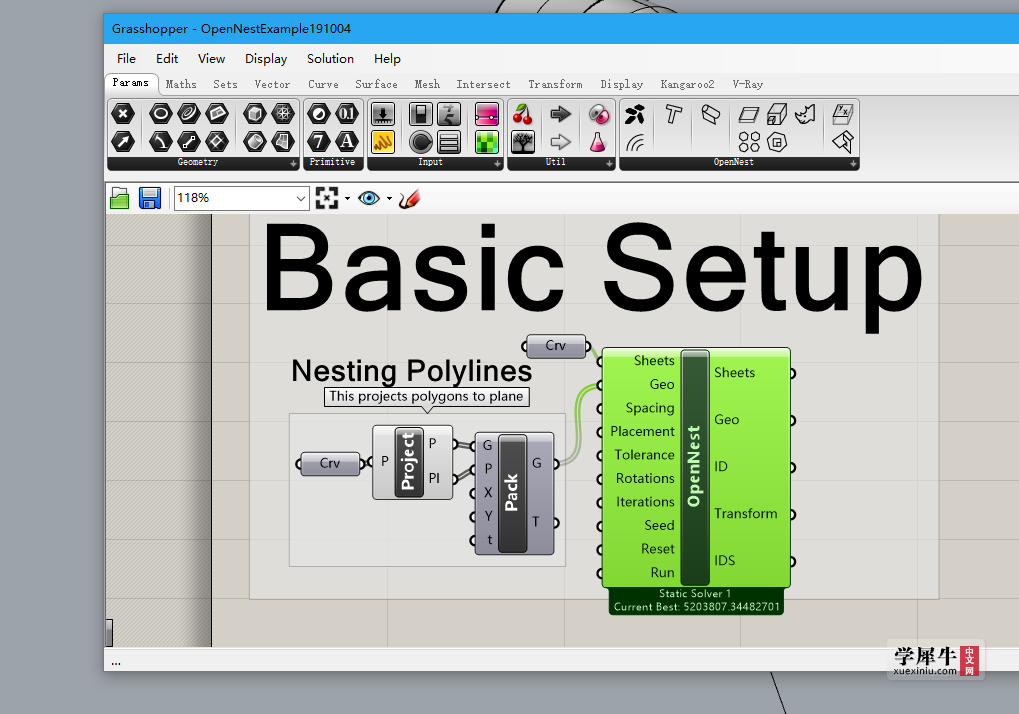The image size is (1019, 714).
Task: Choose the Brep cube parameter icon
Action: pos(255,114)
